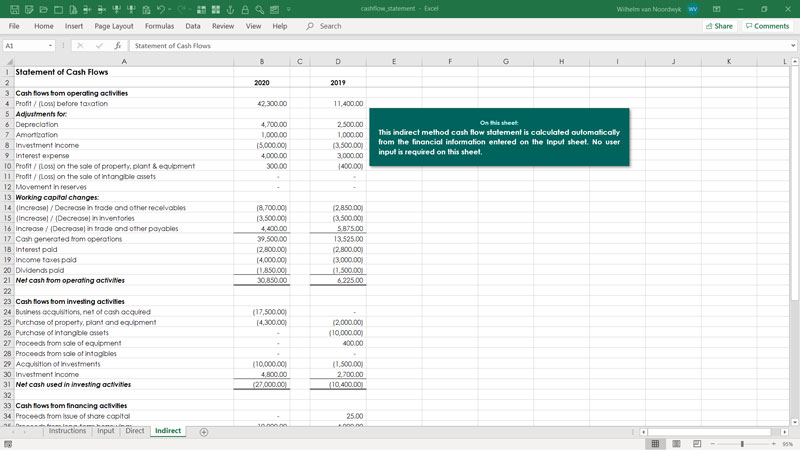Add a new sheet with plus button
This screenshot has width=800, height=450.
pyautogui.click(x=204, y=432)
